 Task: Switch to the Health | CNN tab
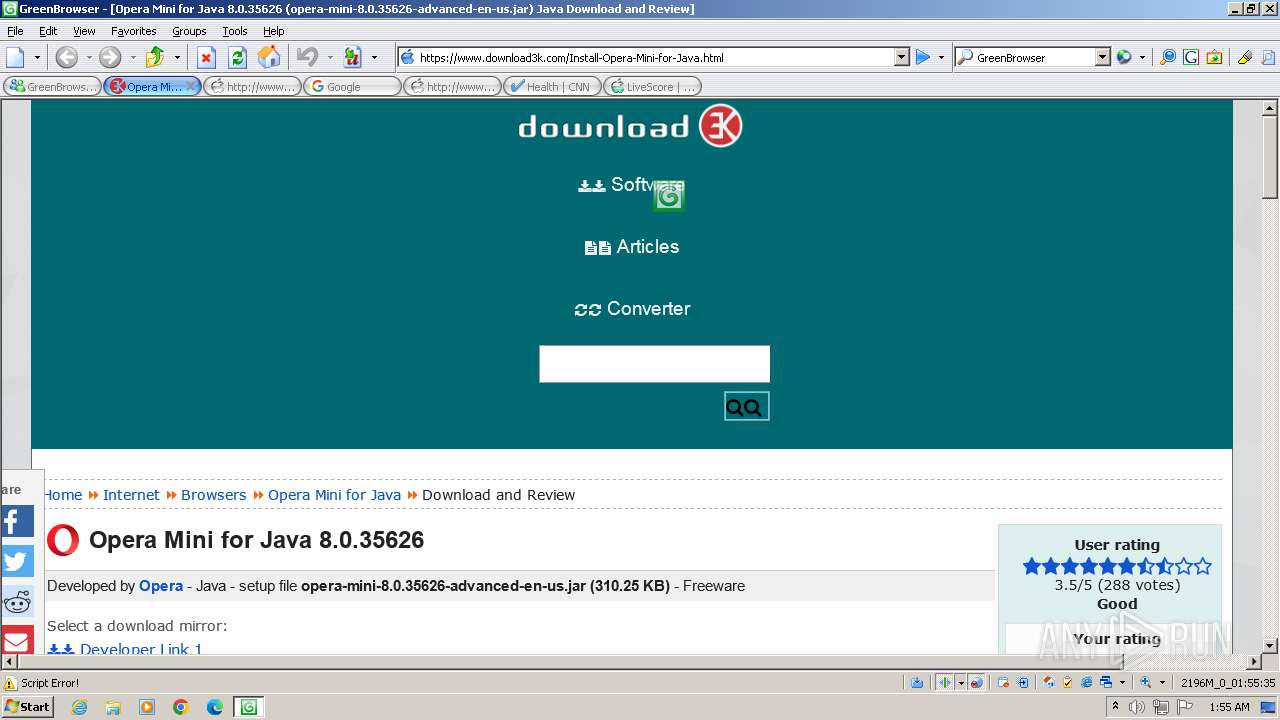(x=552, y=86)
